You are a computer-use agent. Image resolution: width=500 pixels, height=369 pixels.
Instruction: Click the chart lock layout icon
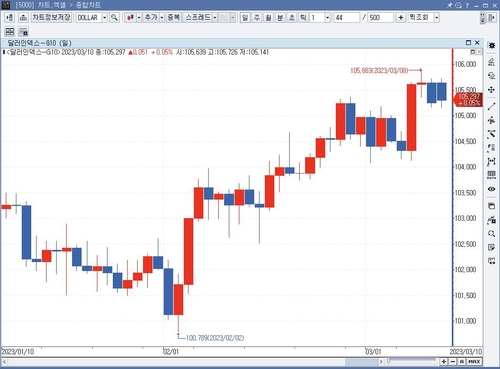pos(23,32)
